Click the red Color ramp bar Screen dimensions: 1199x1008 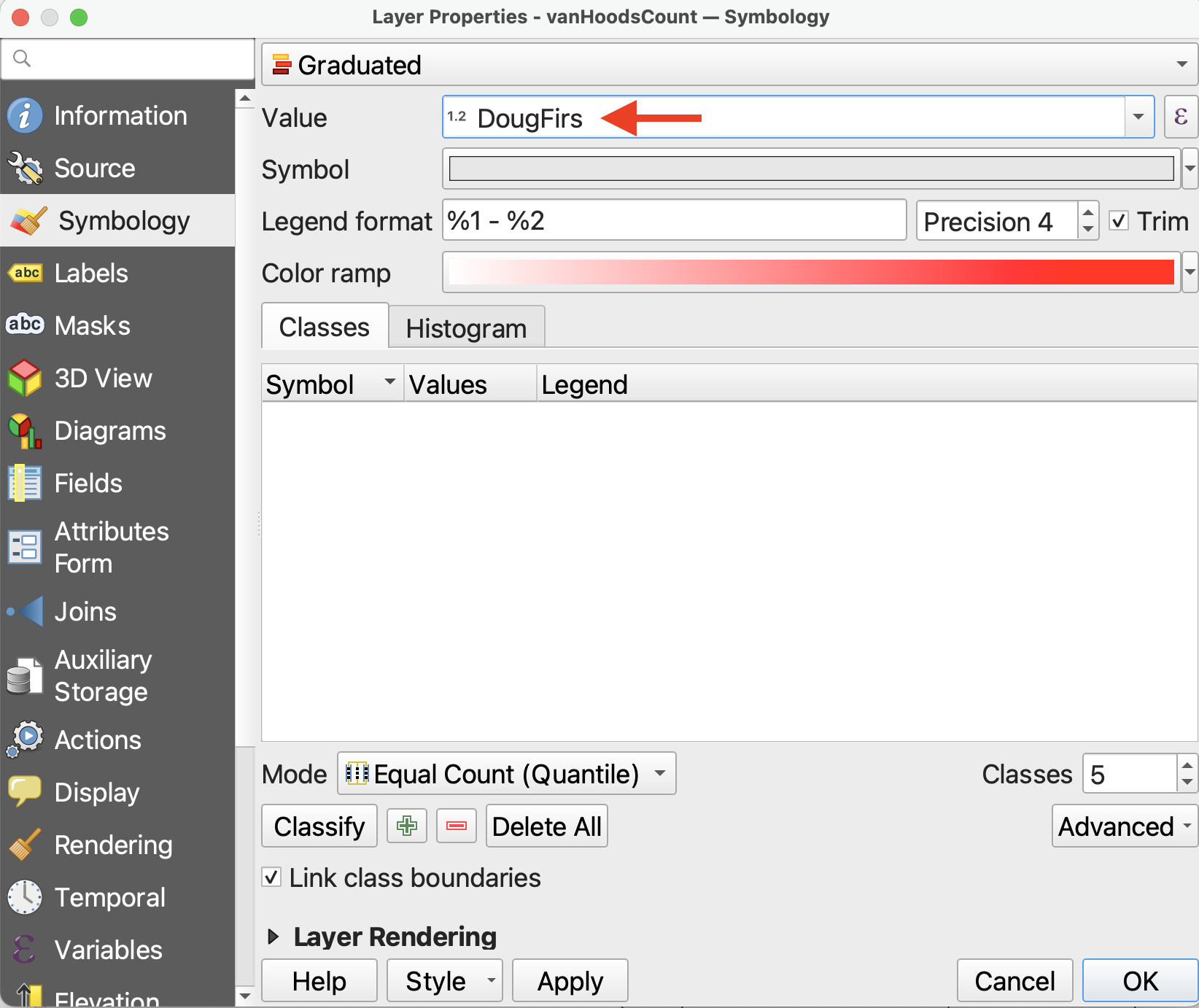click(811, 273)
